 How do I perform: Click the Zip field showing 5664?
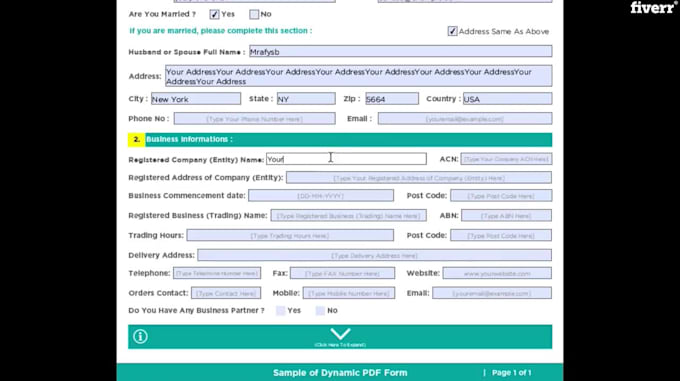point(392,99)
